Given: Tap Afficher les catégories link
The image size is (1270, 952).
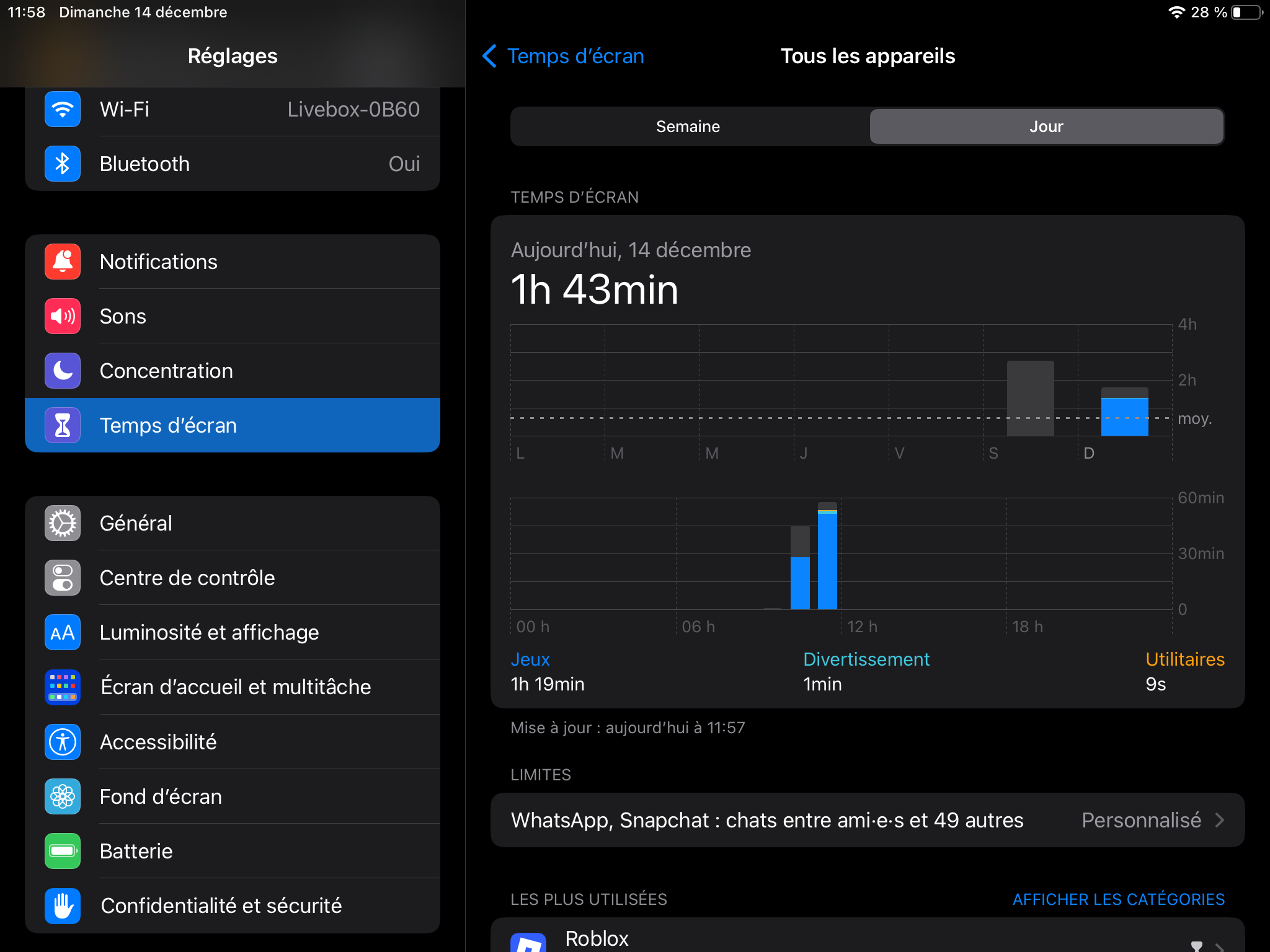Looking at the screenshot, I should (1118, 899).
